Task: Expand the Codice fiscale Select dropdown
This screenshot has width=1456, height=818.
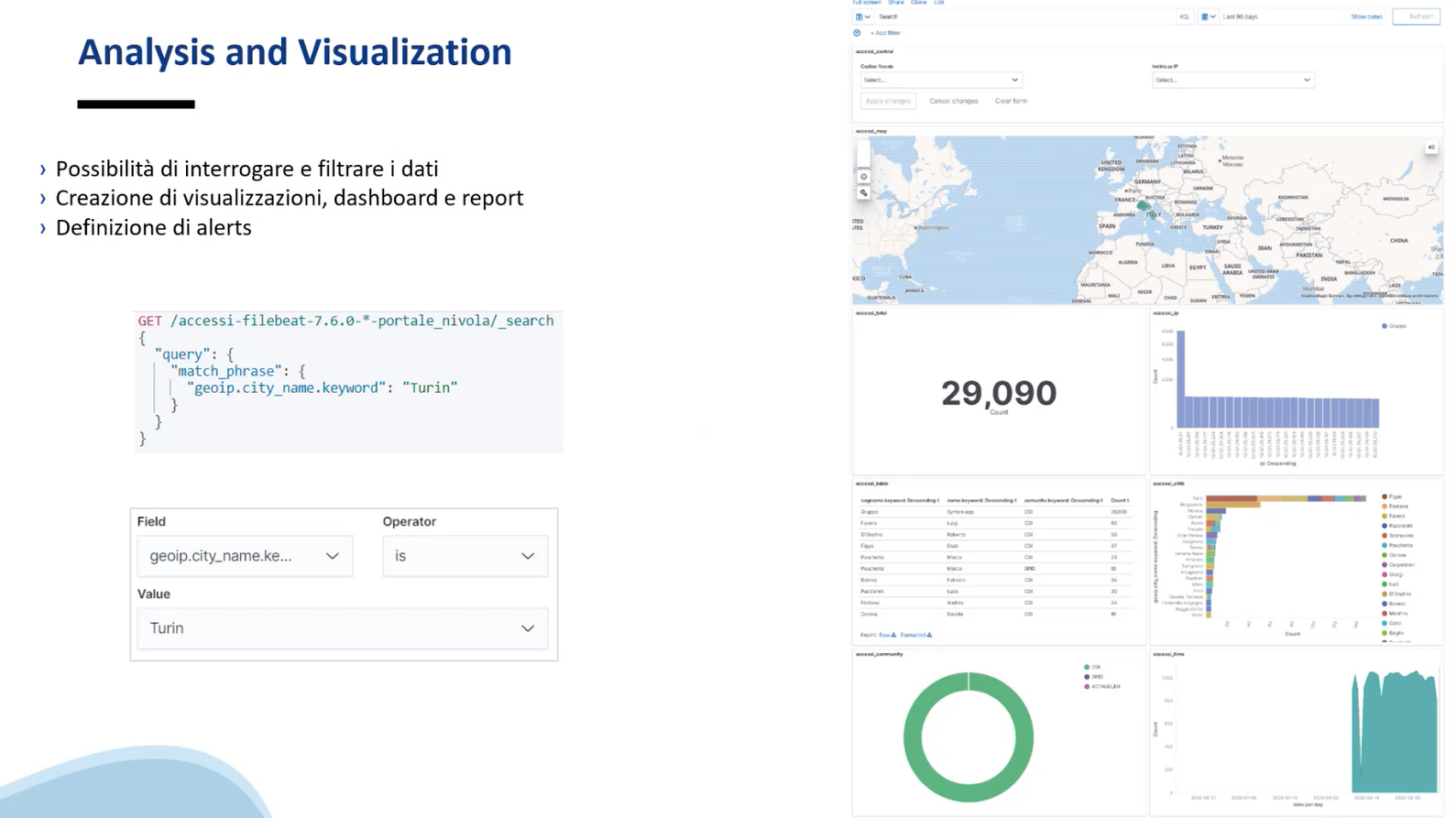Action: point(941,80)
